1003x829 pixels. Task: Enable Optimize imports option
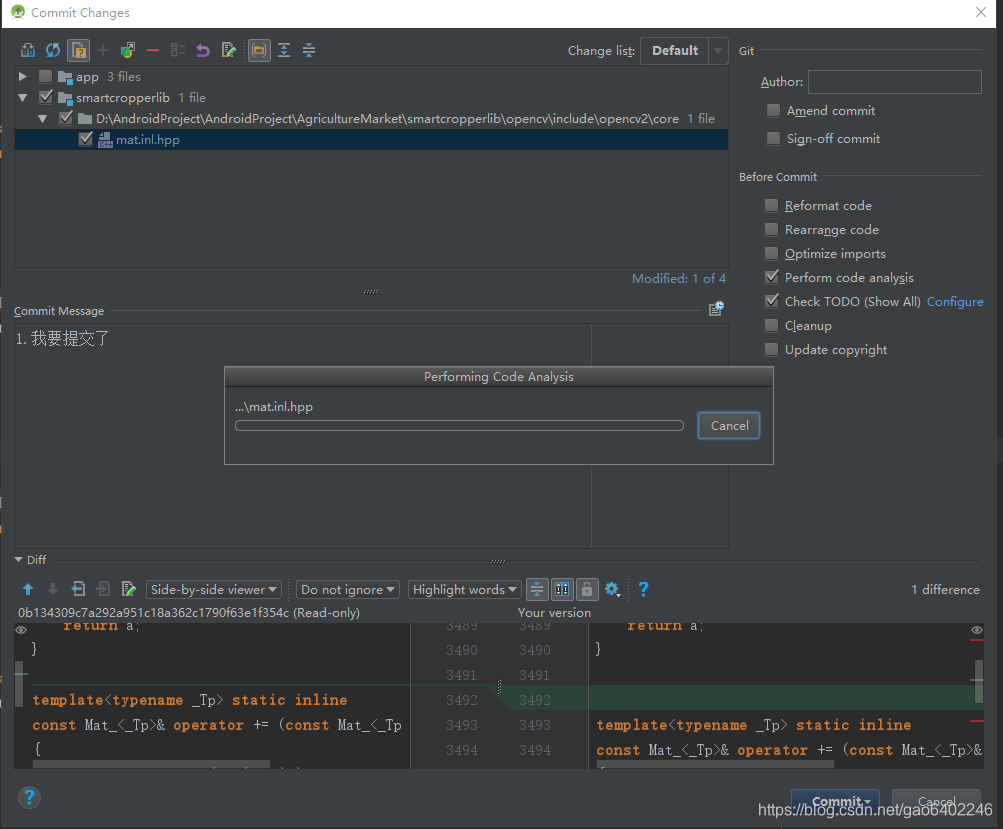tap(771, 253)
